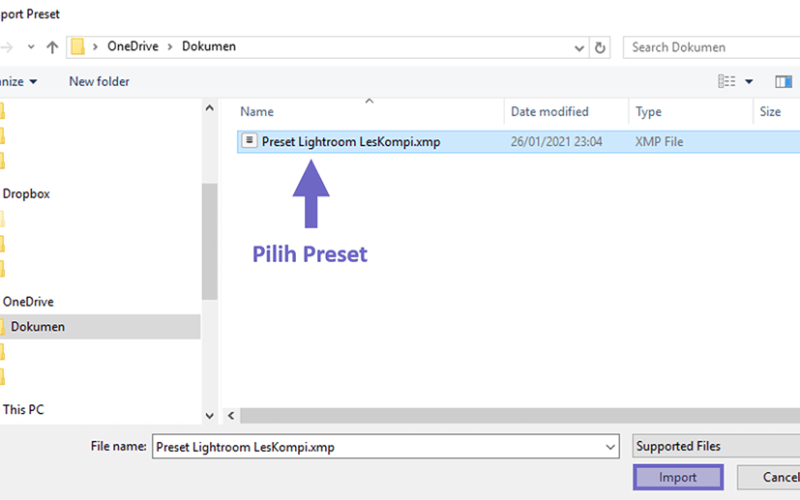Sort by Size column header
The height and width of the screenshot is (500, 800).
tap(770, 112)
